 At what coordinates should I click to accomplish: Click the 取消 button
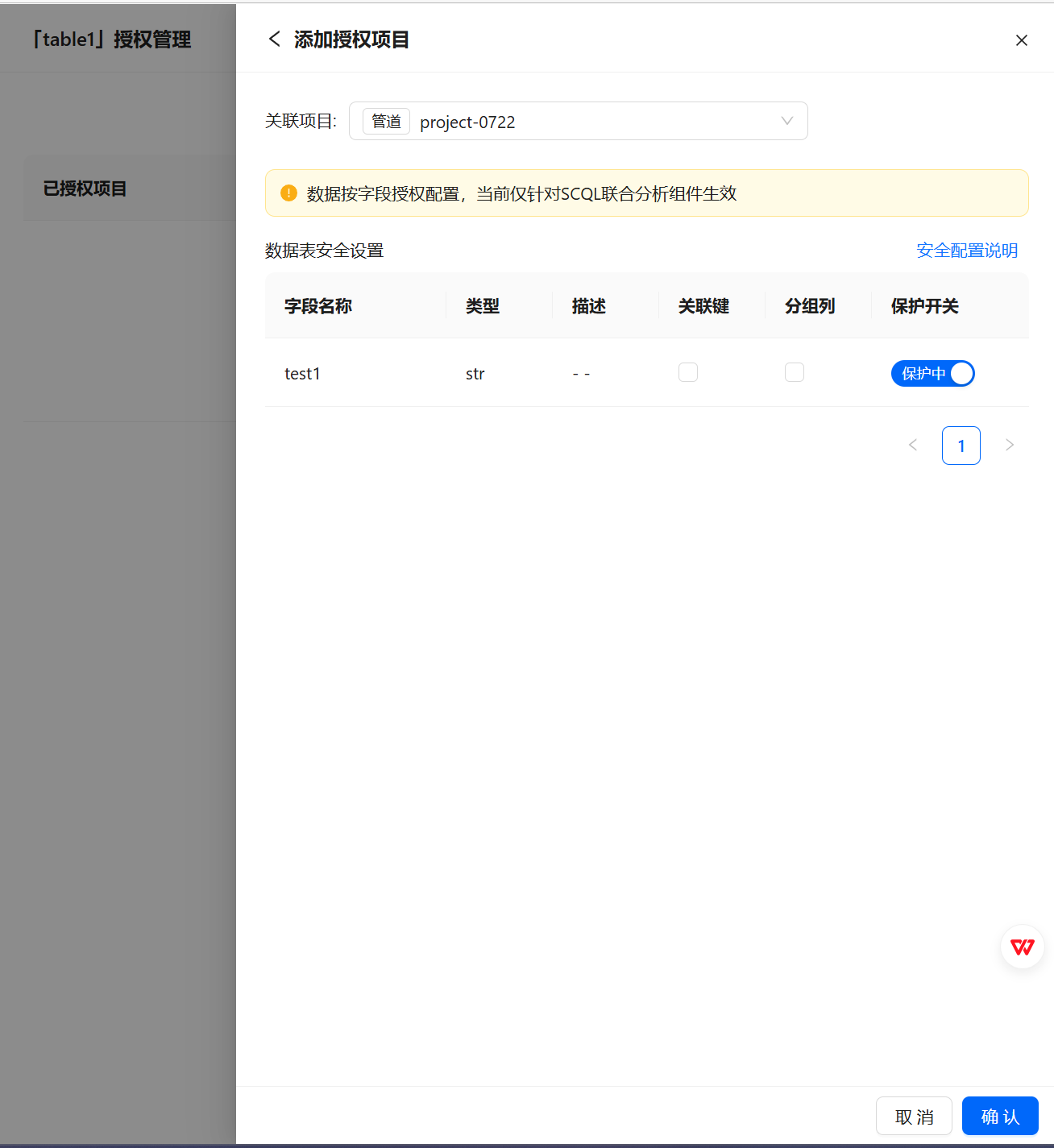point(914,1116)
